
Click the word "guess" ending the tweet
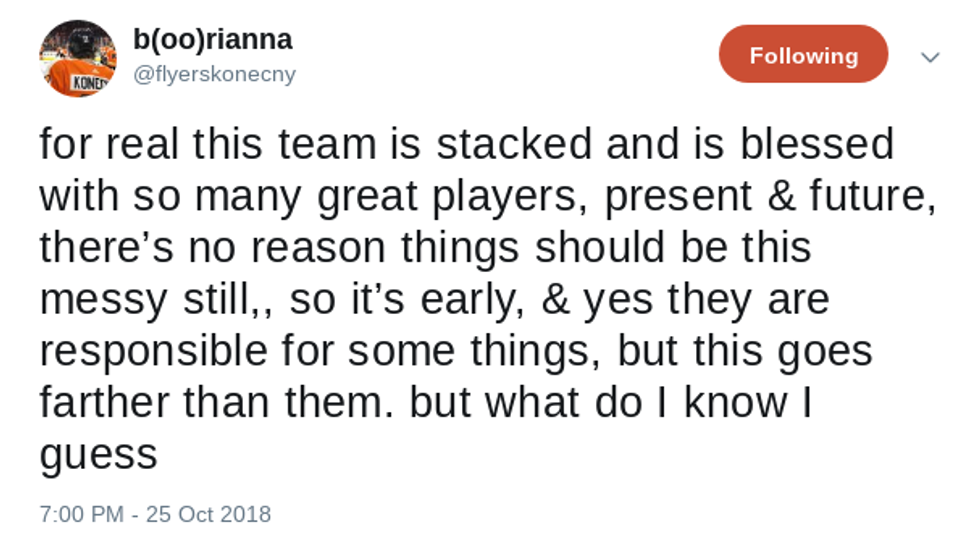point(99,456)
